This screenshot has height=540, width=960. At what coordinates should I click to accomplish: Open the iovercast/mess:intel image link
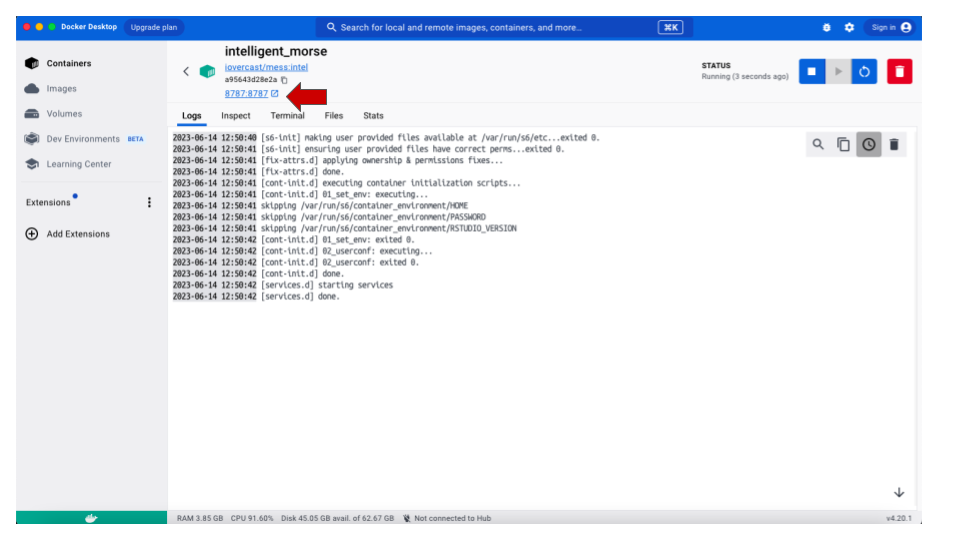pyautogui.click(x=266, y=67)
